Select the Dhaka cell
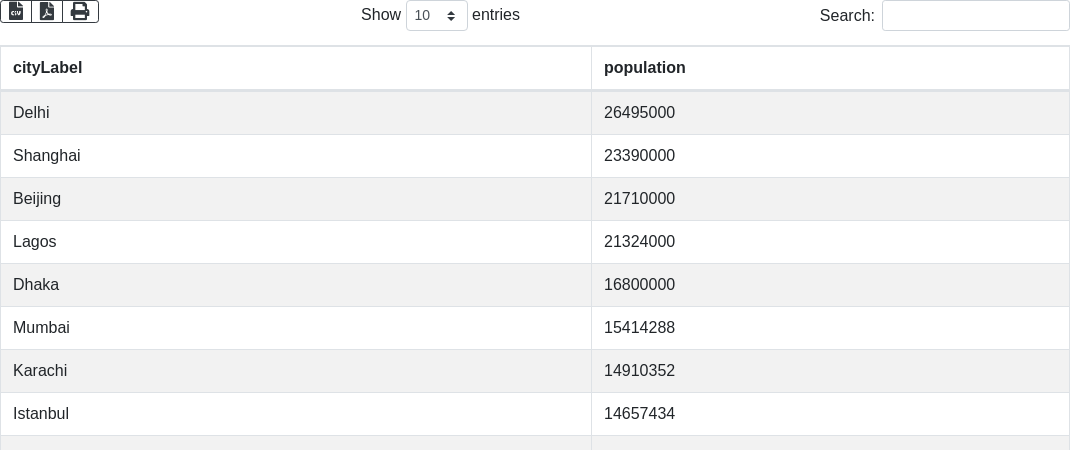Screen dimensions: 1070x450 click(36, 285)
